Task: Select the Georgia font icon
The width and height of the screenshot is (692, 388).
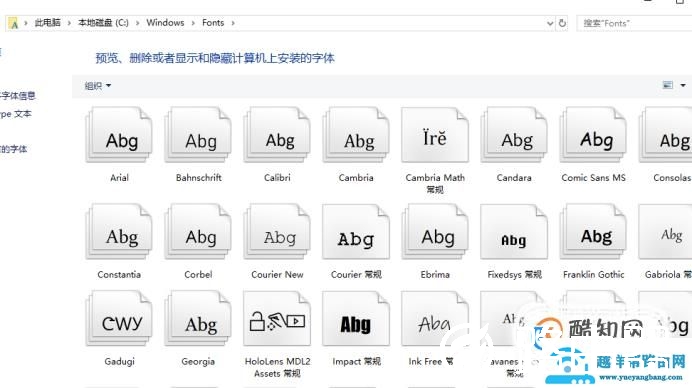Action: click(198, 319)
